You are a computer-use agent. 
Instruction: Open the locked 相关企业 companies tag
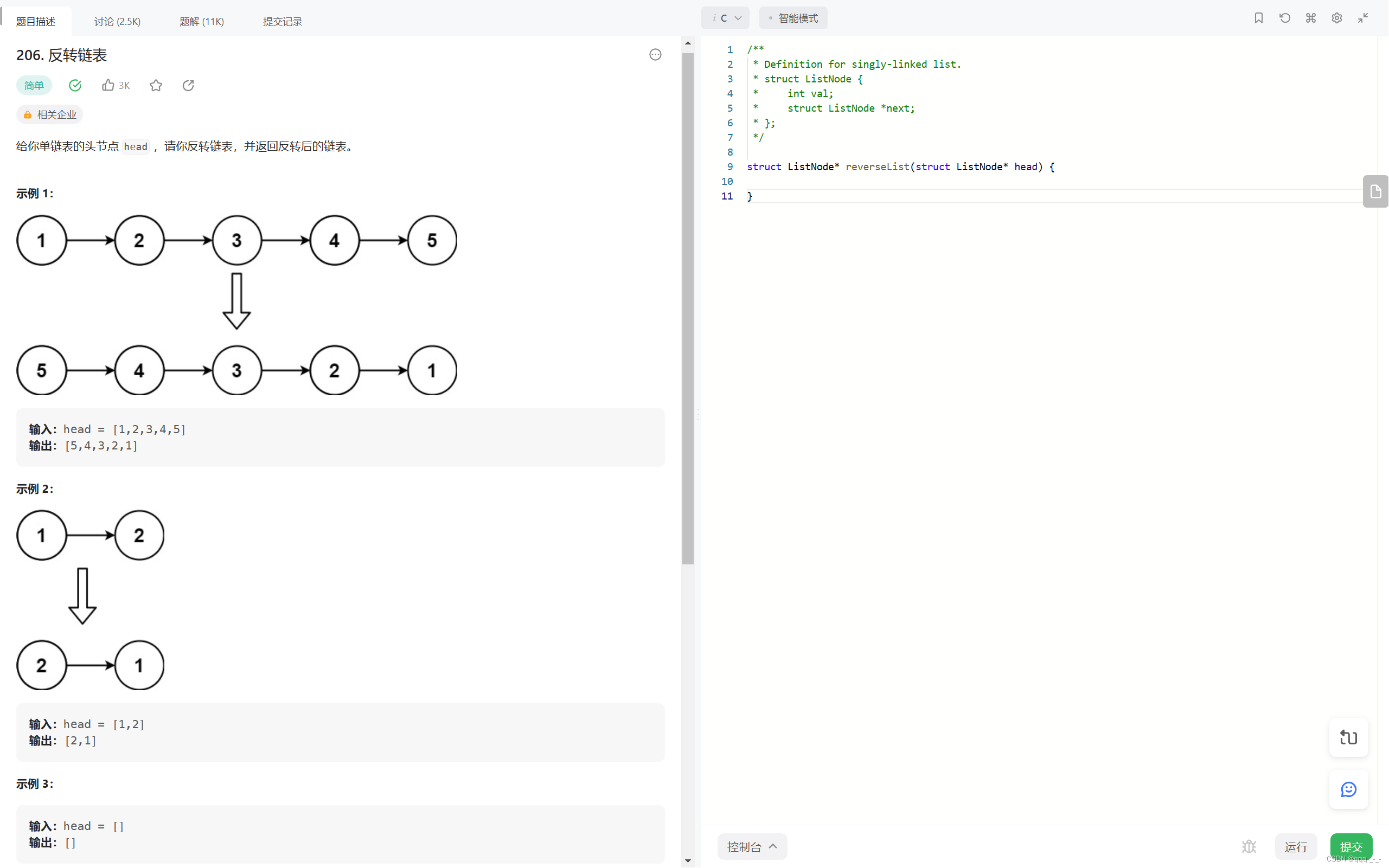(50, 115)
